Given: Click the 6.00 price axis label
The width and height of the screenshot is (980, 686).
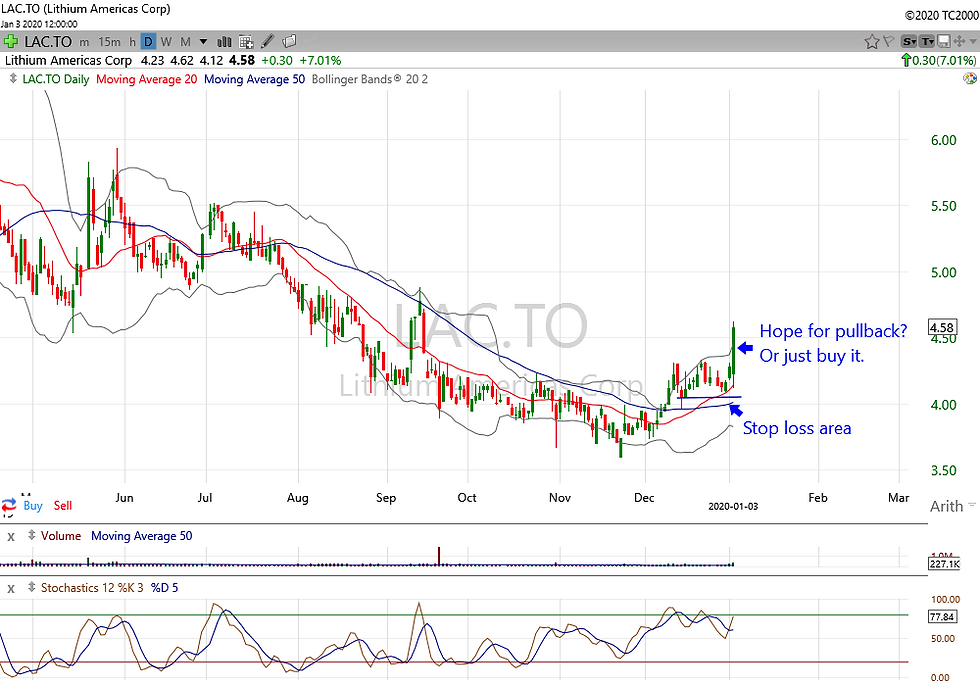Looking at the screenshot, I should point(943,140).
